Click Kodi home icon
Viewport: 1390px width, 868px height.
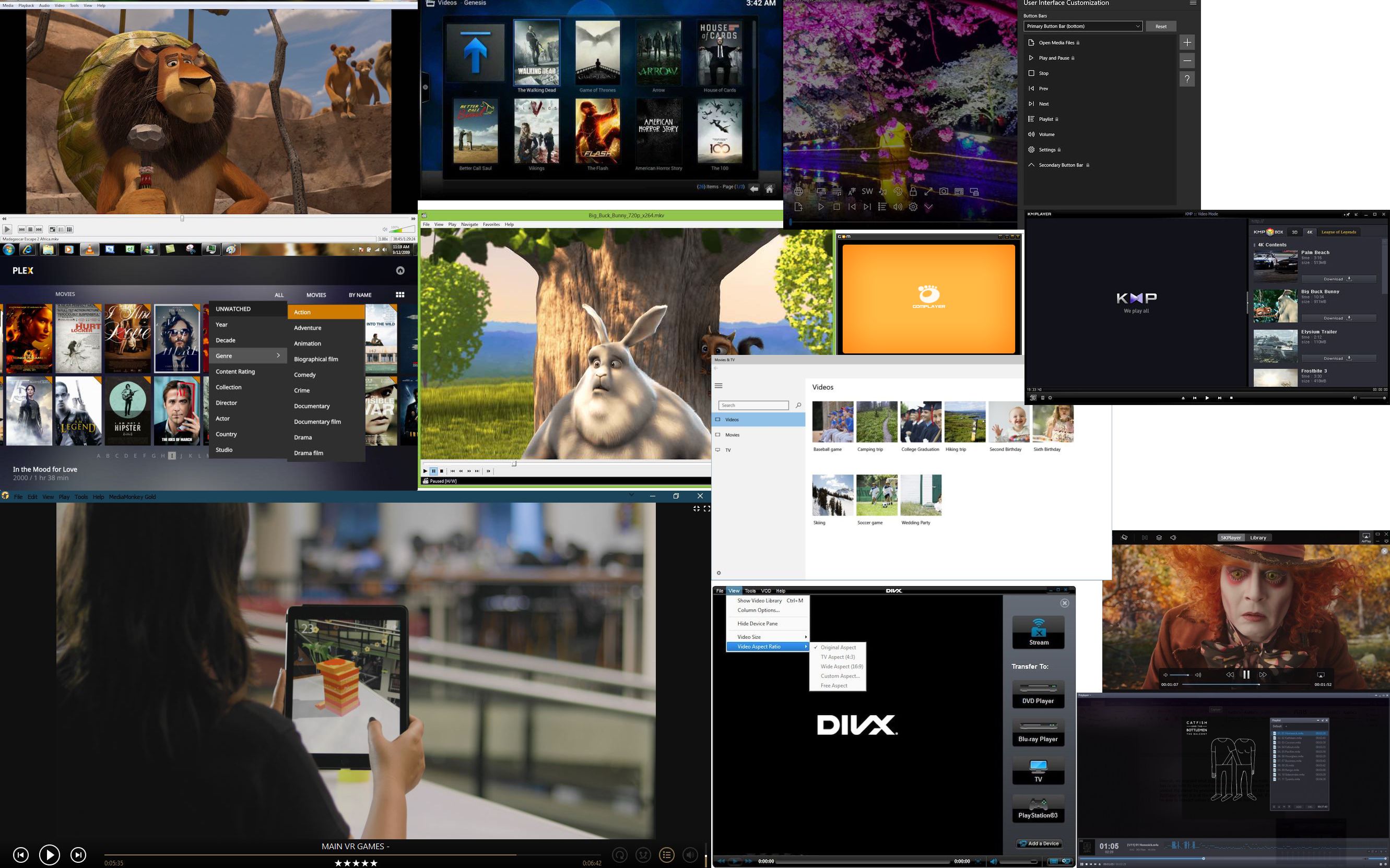(769, 188)
